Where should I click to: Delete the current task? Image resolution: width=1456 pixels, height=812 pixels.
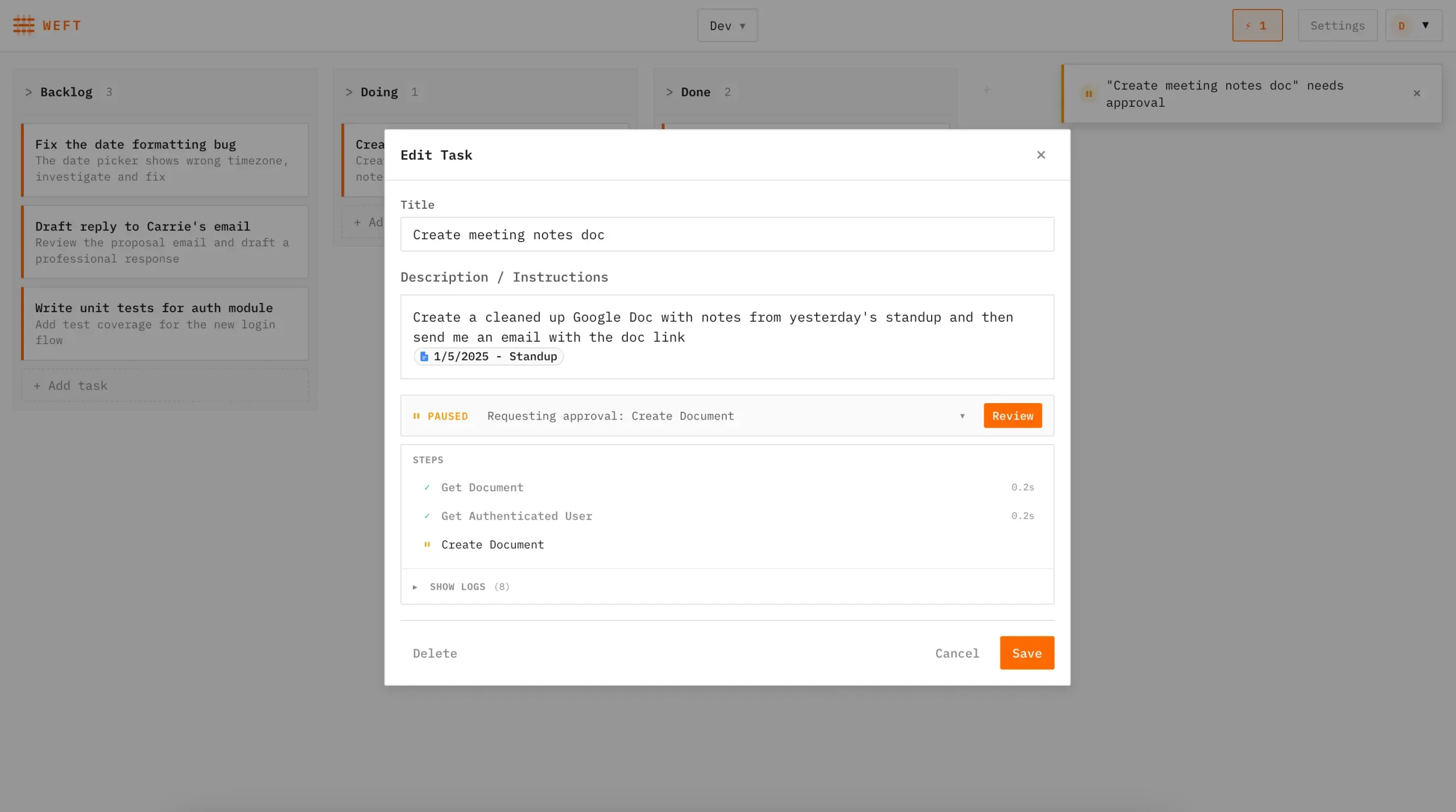[x=435, y=653]
